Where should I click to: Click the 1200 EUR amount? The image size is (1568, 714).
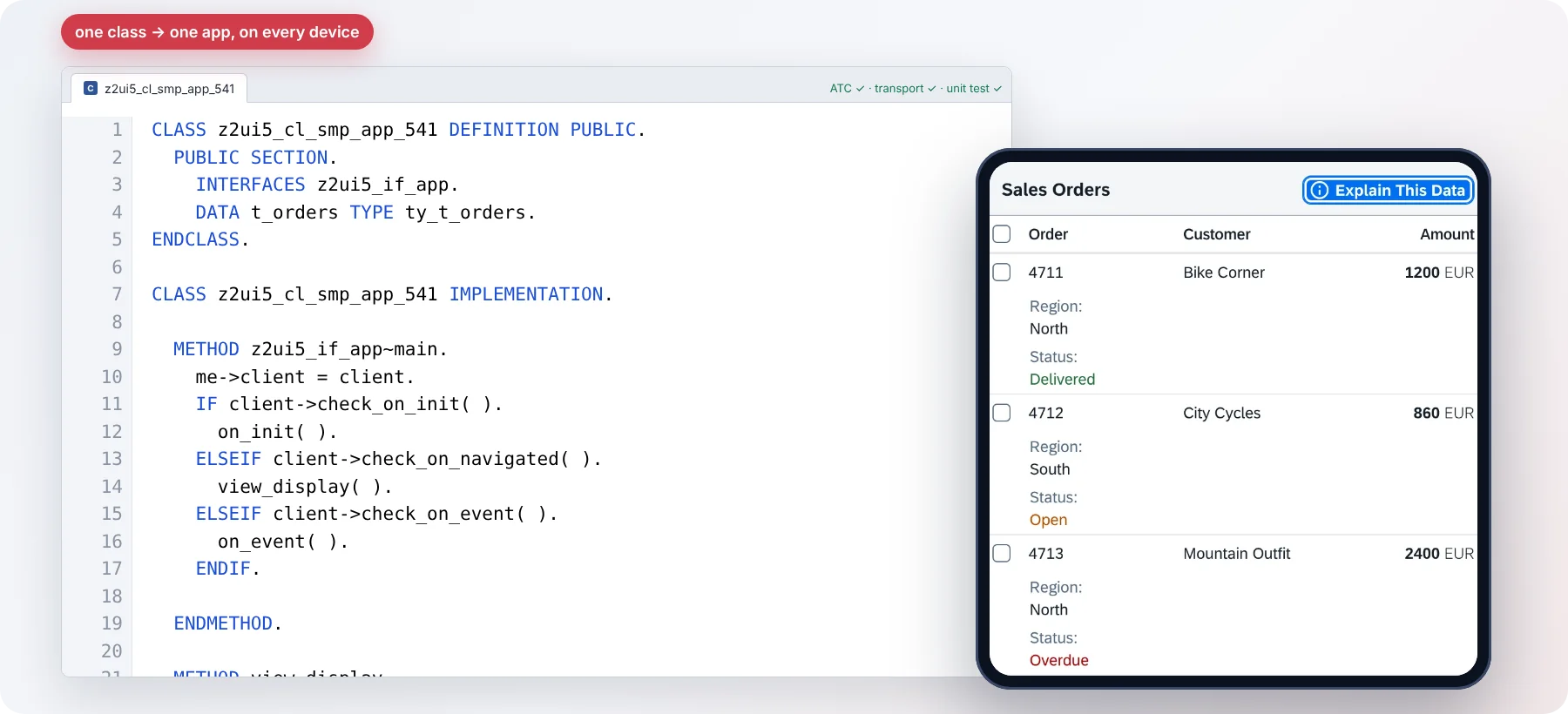(x=1439, y=273)
